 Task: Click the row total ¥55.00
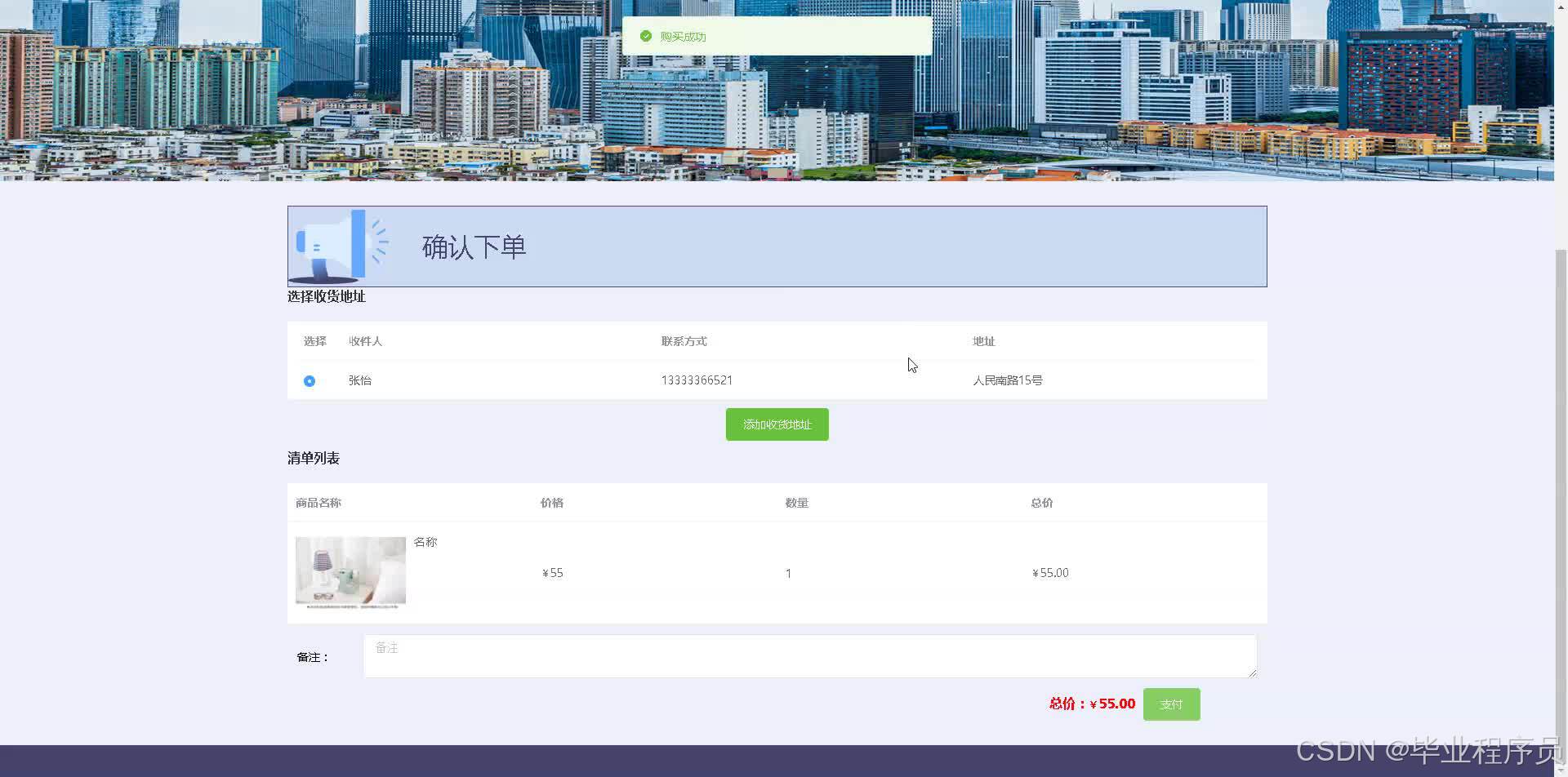pos(1050,573)
